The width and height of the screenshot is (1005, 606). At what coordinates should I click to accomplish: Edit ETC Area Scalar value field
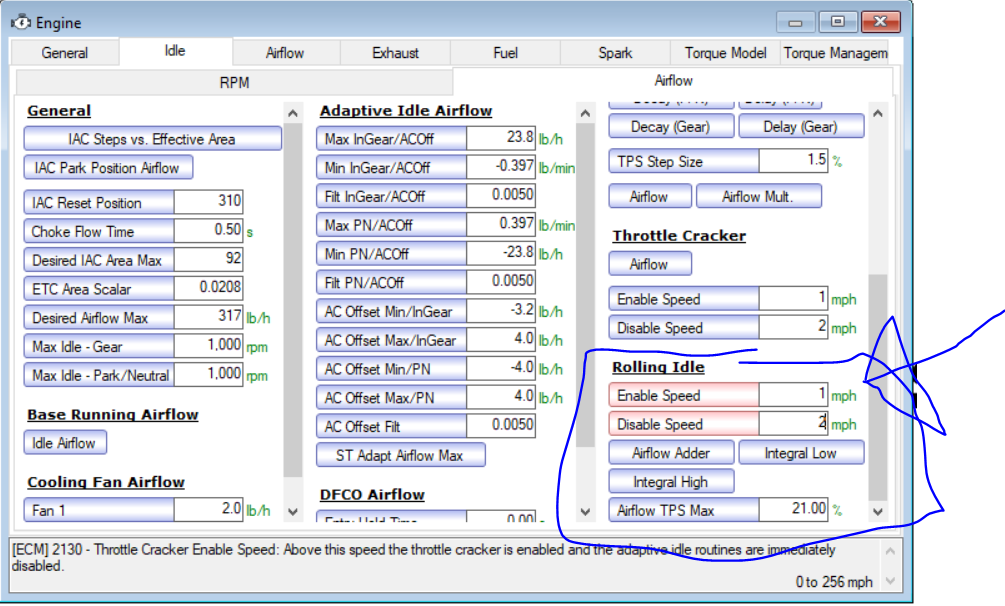tap(208, 288)
